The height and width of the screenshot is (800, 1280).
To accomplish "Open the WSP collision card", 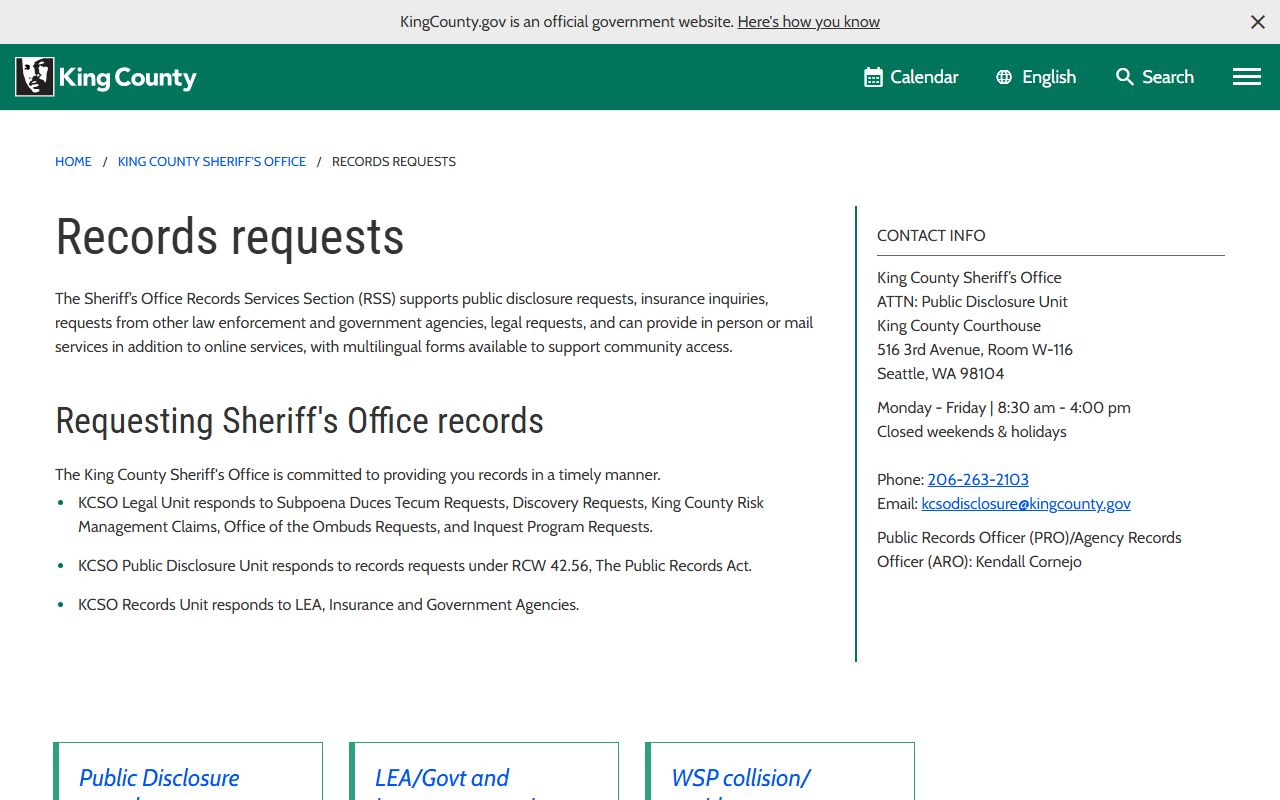I will coord(780,771).
